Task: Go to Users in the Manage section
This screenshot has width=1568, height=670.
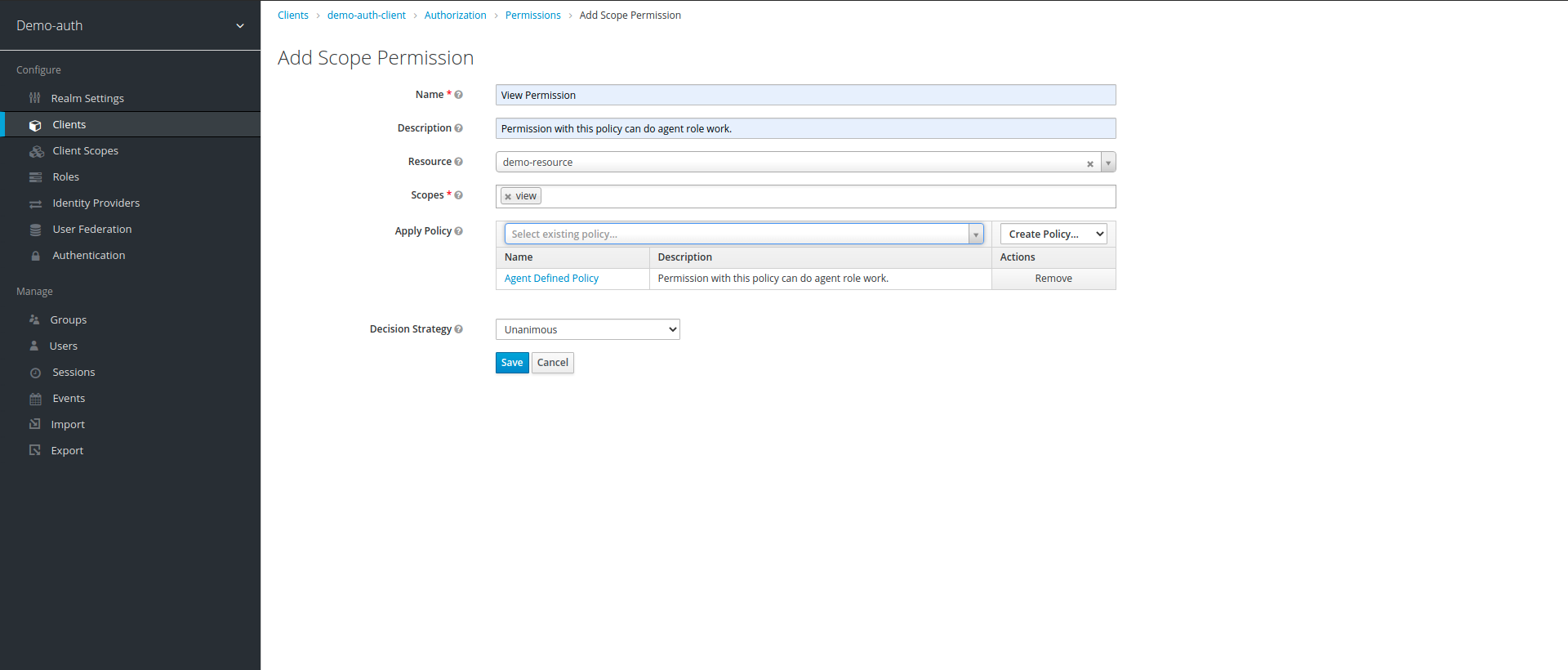Action: tap(63, 346)
